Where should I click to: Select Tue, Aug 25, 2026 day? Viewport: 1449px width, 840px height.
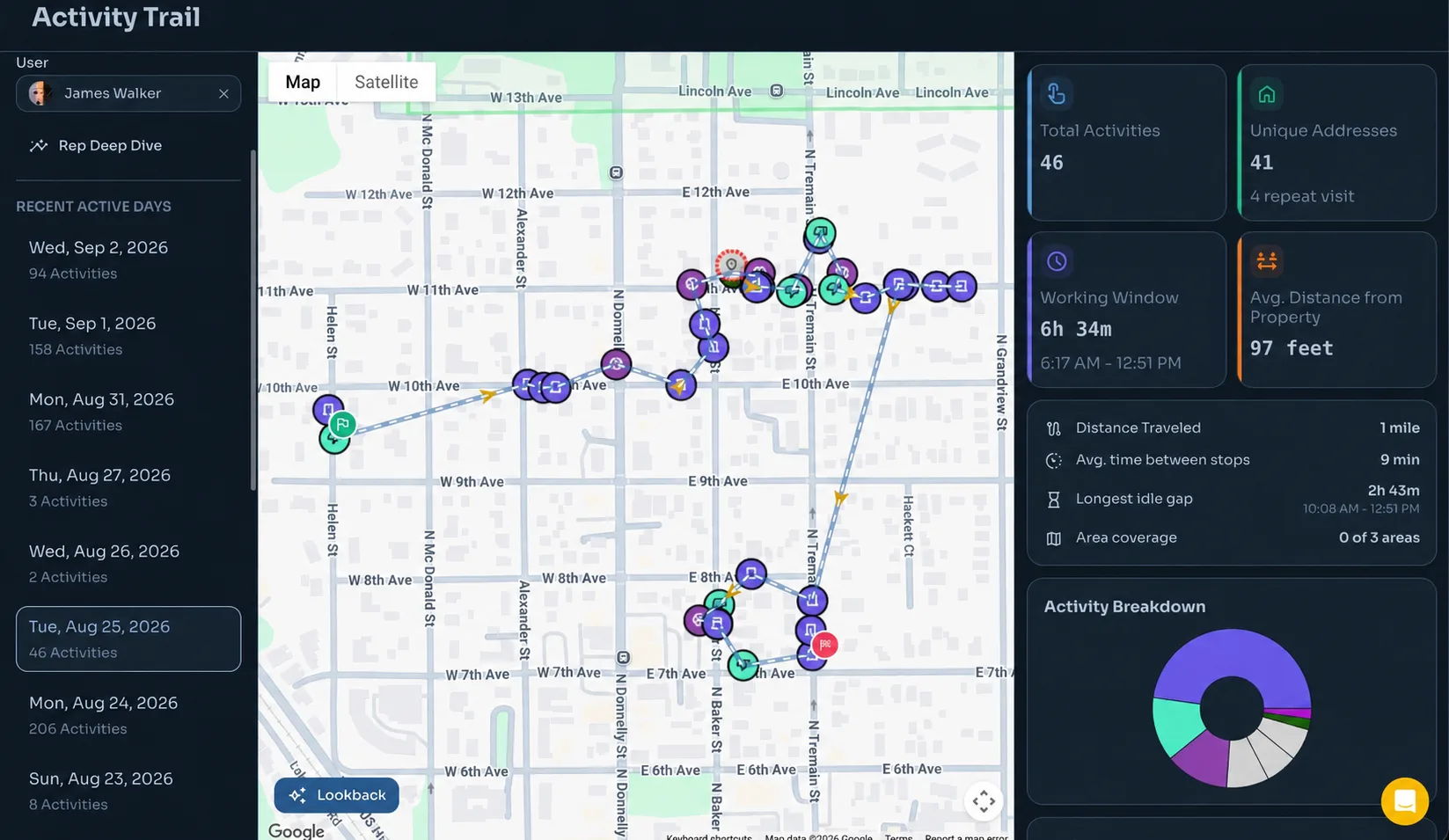(x=128, y=639)
